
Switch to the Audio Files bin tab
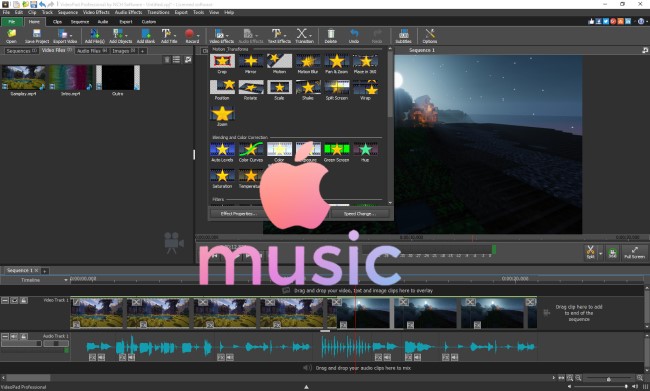tap(92, 51)
